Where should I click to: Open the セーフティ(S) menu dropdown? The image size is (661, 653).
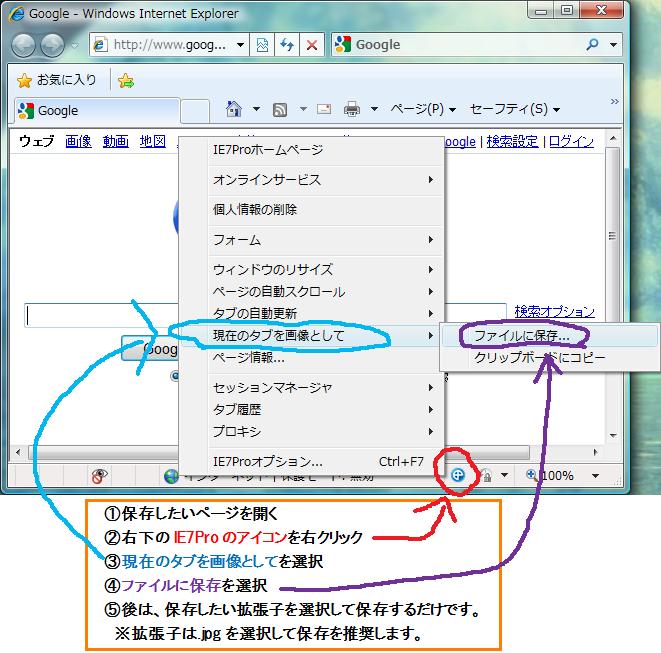pos(515,109)
